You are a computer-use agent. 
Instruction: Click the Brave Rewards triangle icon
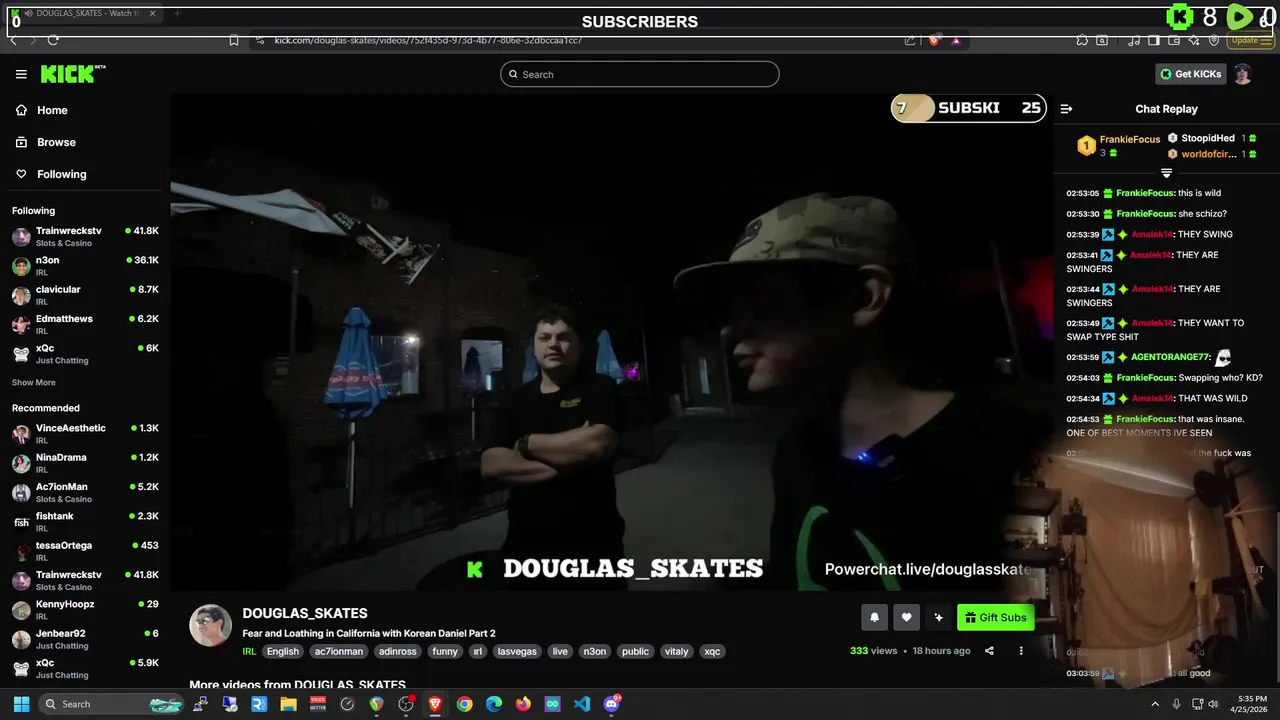(956, 40)
